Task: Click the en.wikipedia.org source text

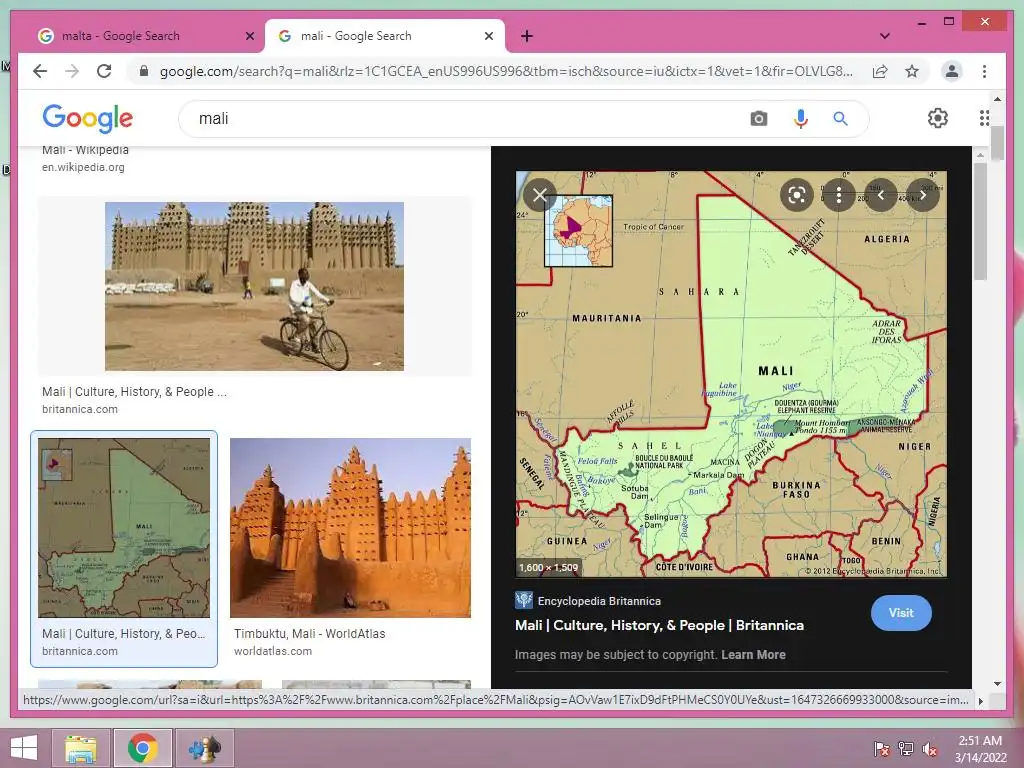Action: tap(83, 167)
